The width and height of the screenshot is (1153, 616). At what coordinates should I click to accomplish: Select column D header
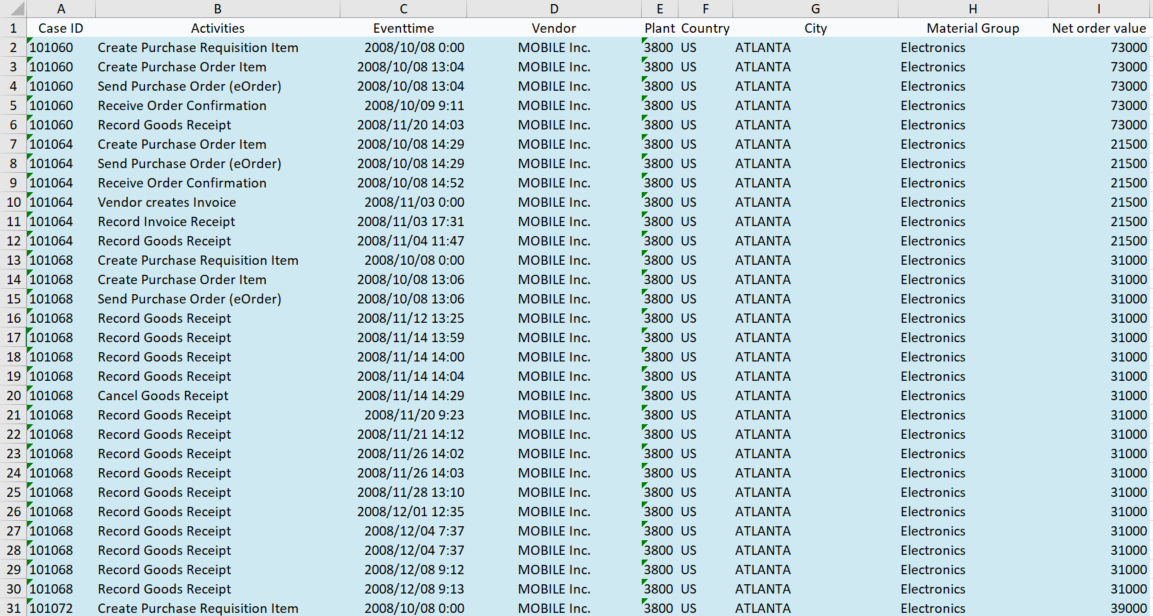pos(554,9)
